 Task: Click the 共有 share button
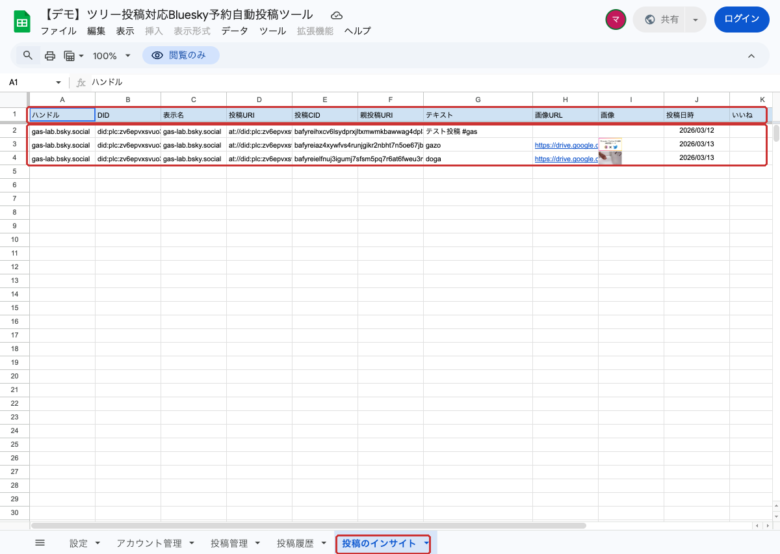coord(661,20)
